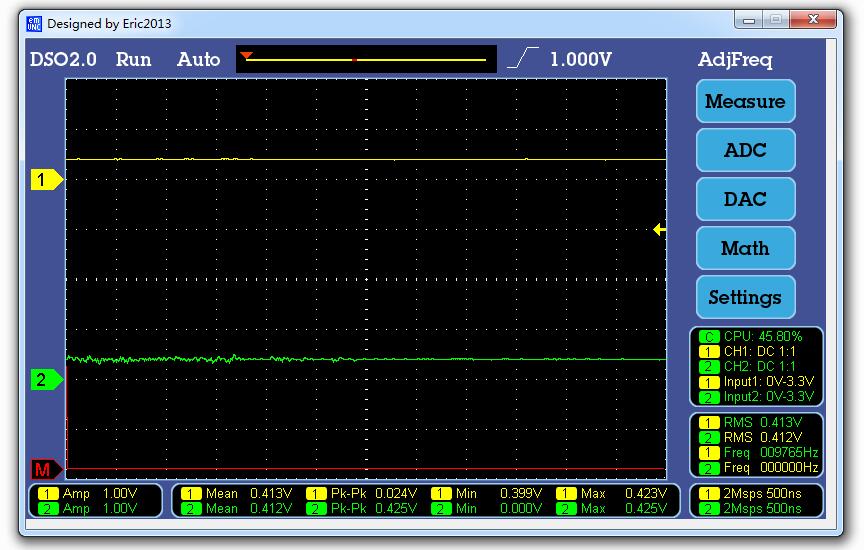Image resolution: width=864 pixels, height=550 pixels.
Task: Click channel 1 RMS 0.413V reading
Action: click(x=763, y=422)
